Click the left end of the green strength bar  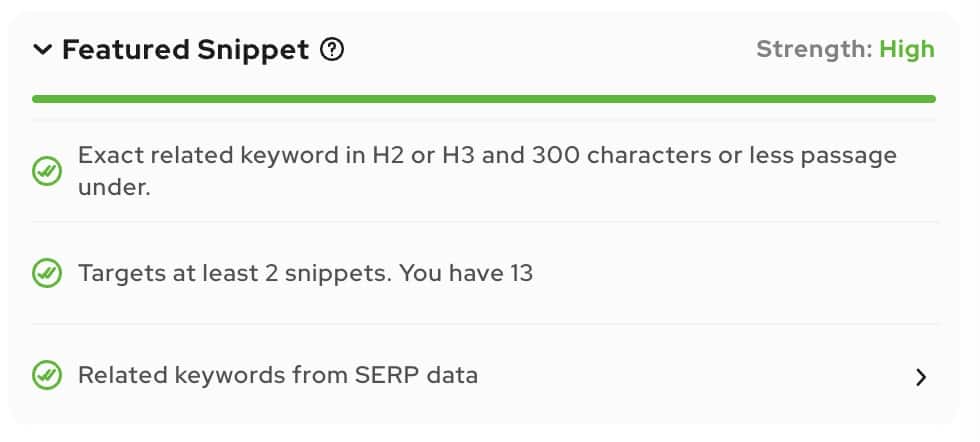coord(37,99)
